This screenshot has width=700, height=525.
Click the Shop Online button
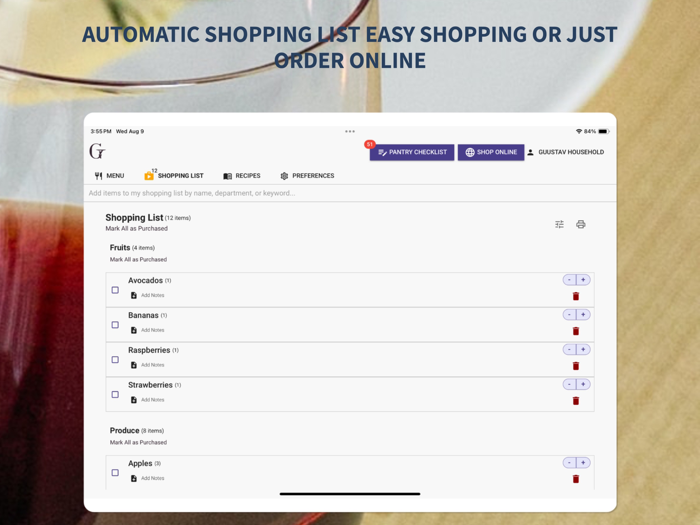pyautogui.click(x=491, y=152)
